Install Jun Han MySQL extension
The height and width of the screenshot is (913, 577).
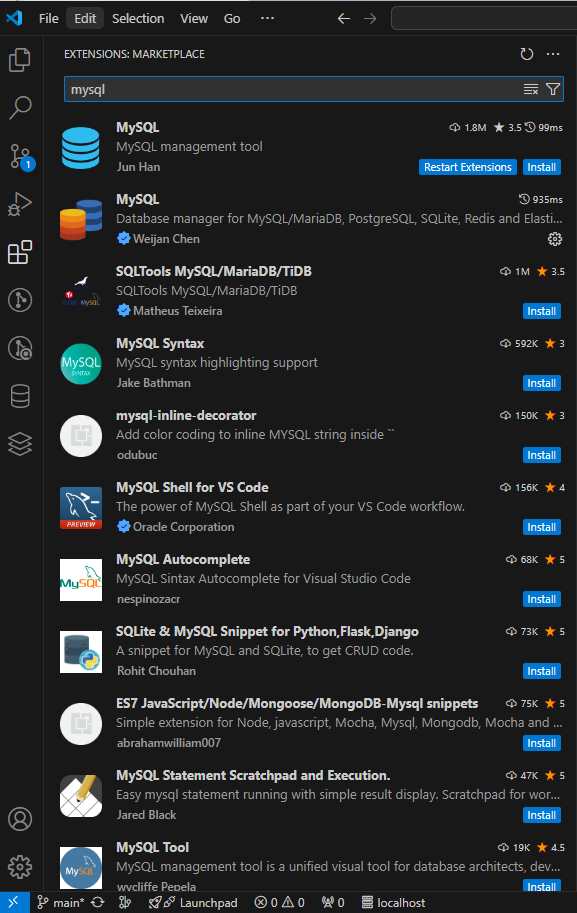click(541, 167)
